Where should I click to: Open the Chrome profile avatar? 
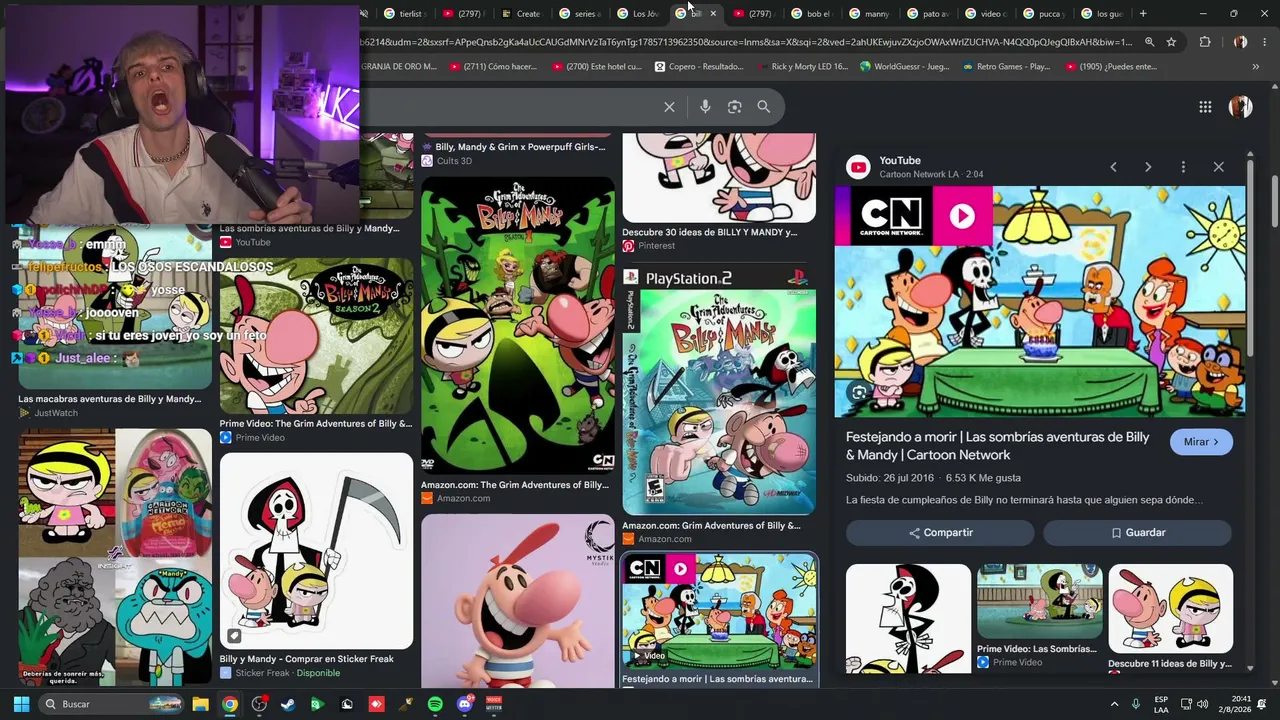pos(1240,42)
